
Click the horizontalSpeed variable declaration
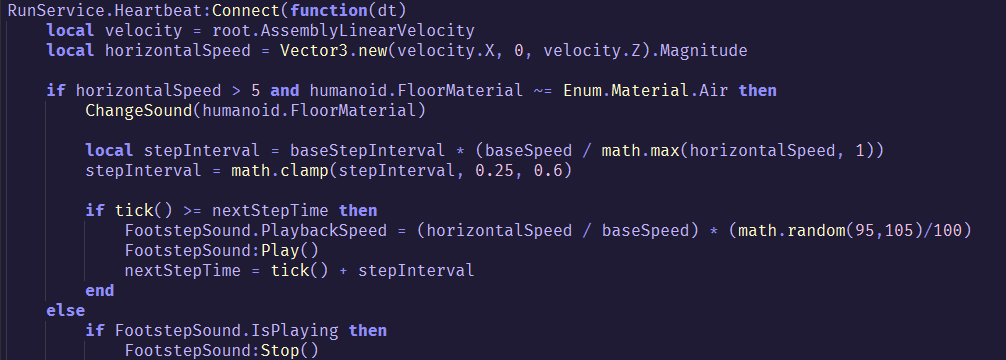coord(178,50)
